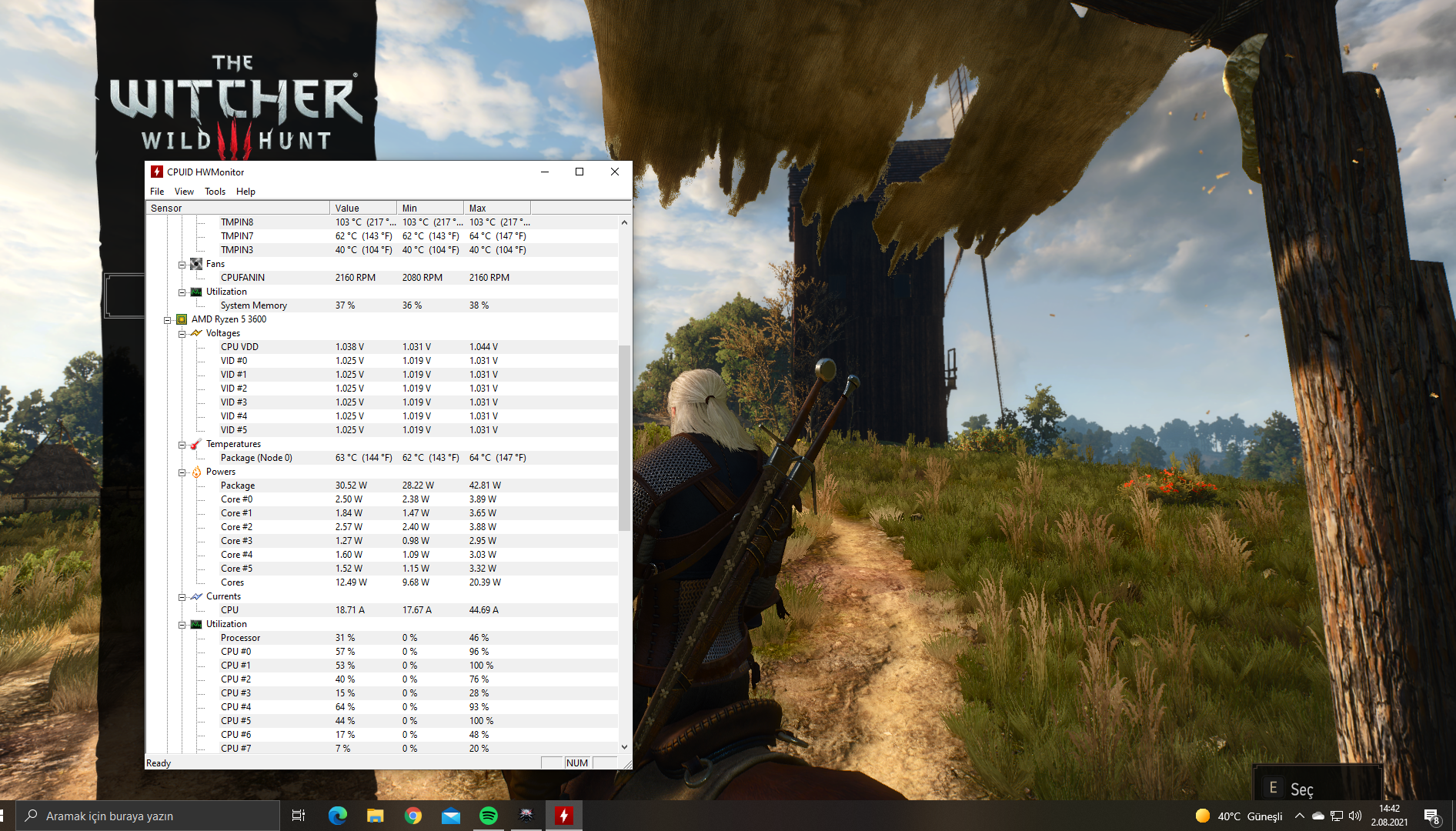Click the Voltages category icon
The width and height of the screenshot is (1456, 831).
pos(196,333)
